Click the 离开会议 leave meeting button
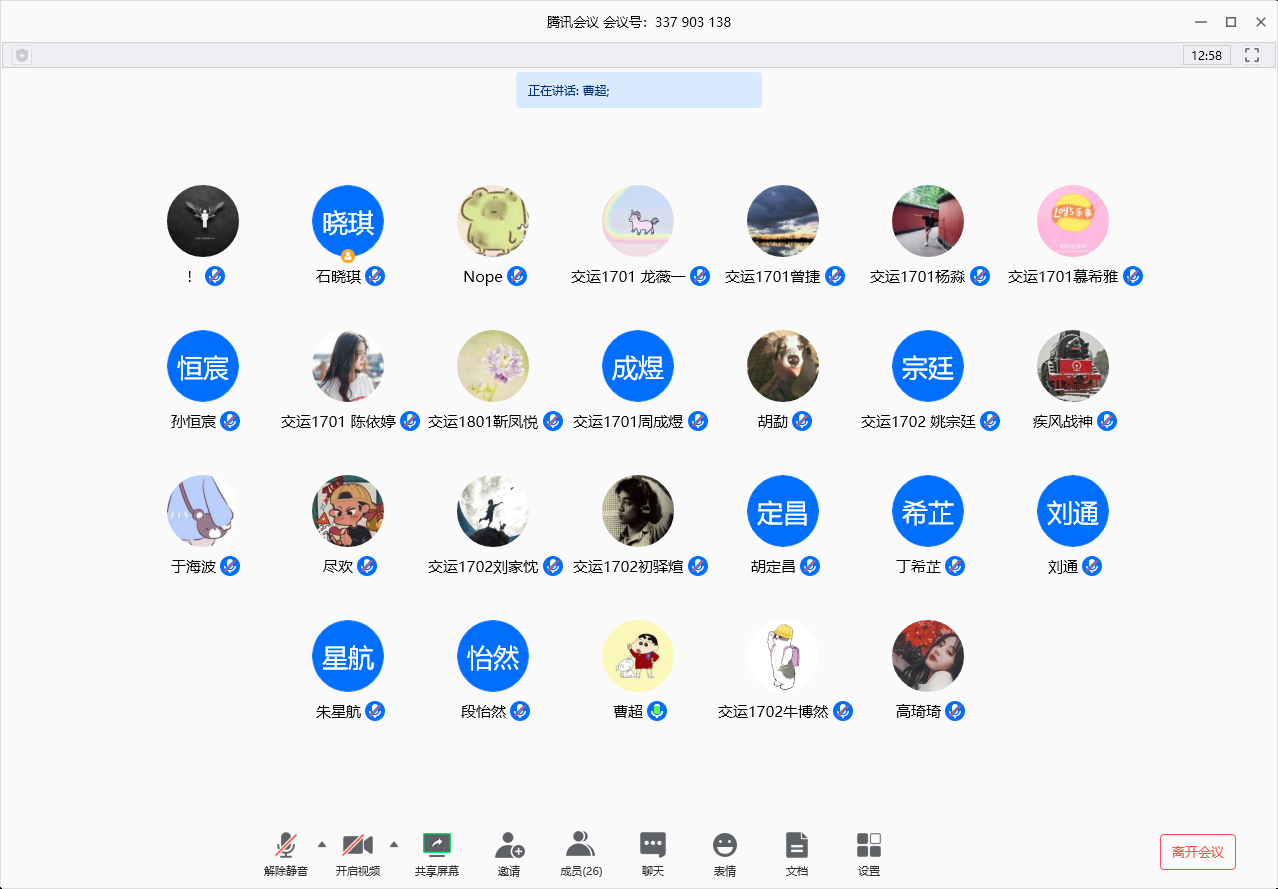The height and width of the screenshot is (889, 1278). coord(1197,852)
